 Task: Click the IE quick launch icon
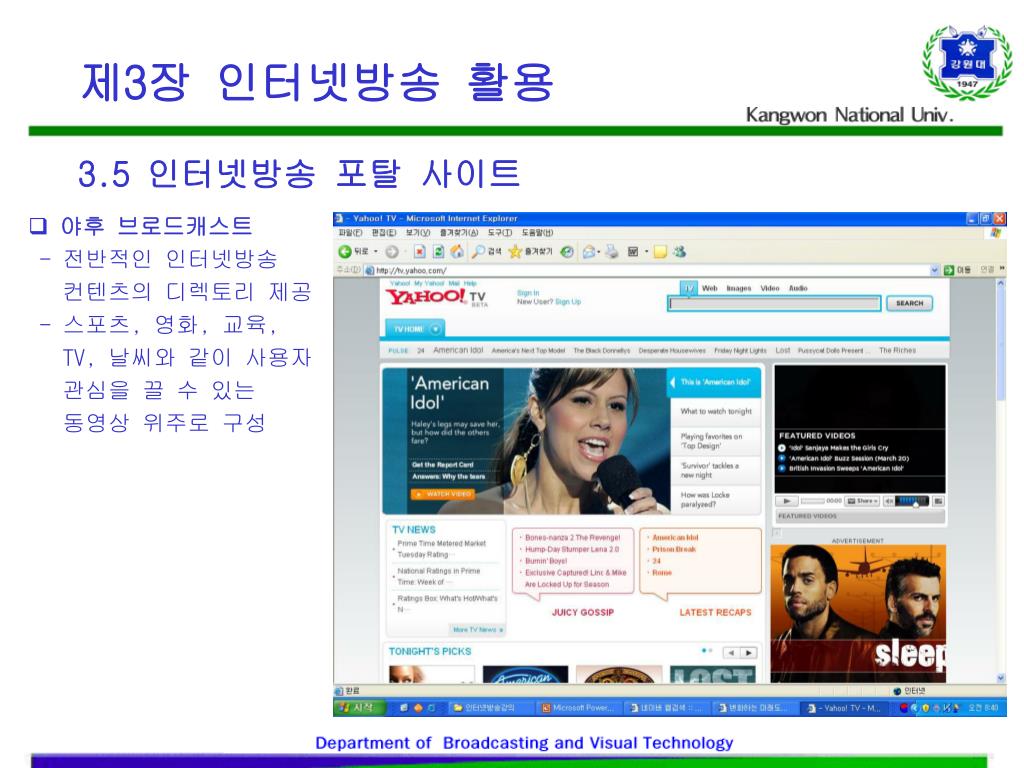[x=431, y=707]
